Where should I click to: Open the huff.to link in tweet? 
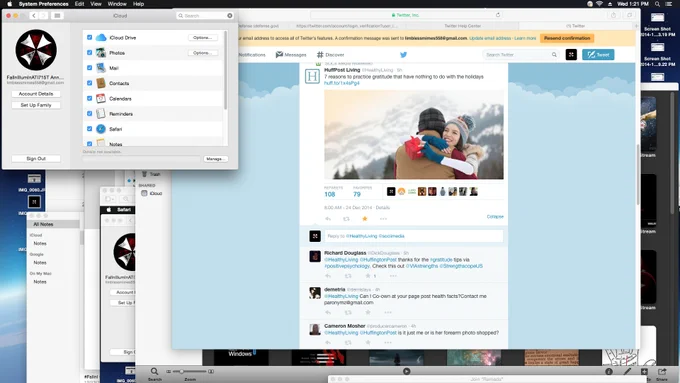(x=342, y=83)
